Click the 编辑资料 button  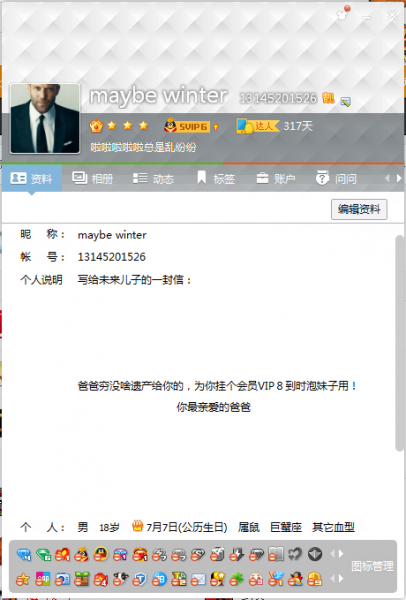359,209
